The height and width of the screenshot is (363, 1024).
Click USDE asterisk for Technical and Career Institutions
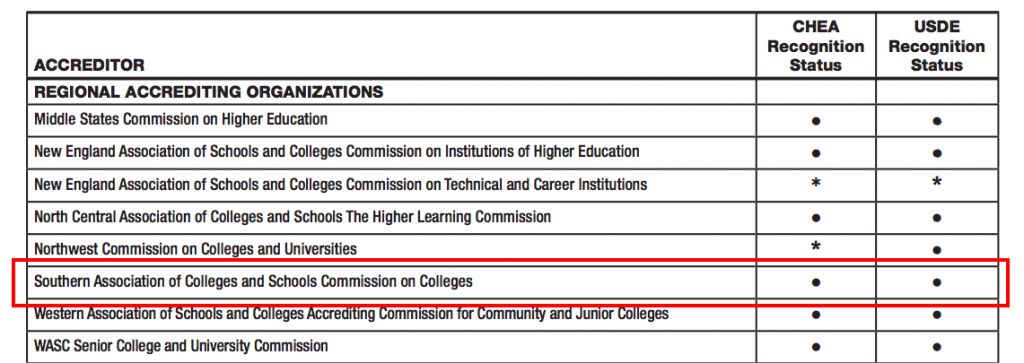936,184
